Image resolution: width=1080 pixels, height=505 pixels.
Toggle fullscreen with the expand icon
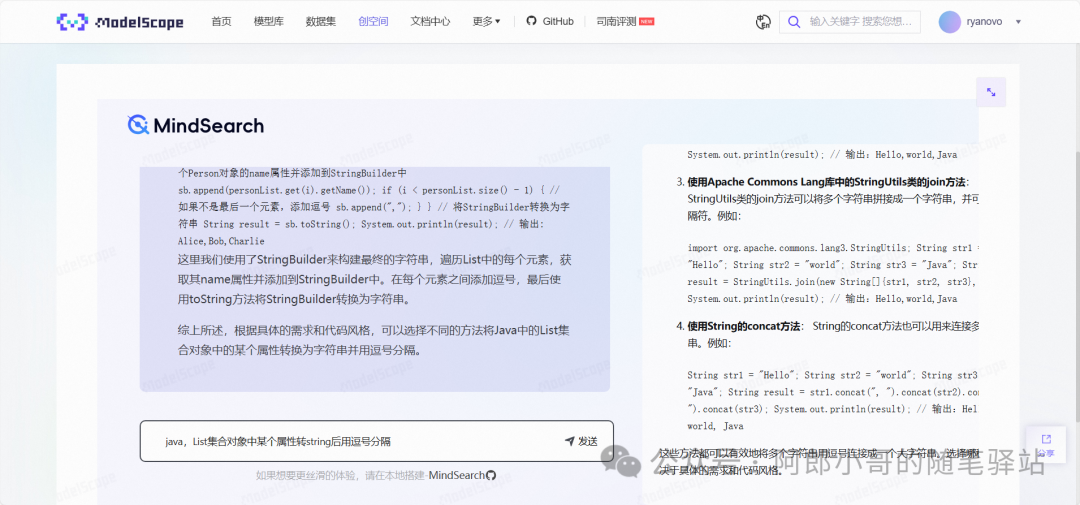pos(991,92)
